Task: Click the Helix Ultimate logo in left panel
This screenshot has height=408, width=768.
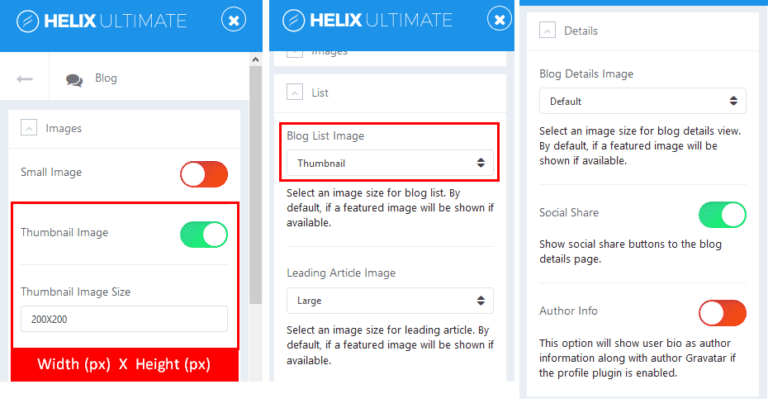Action: [101, 21]
